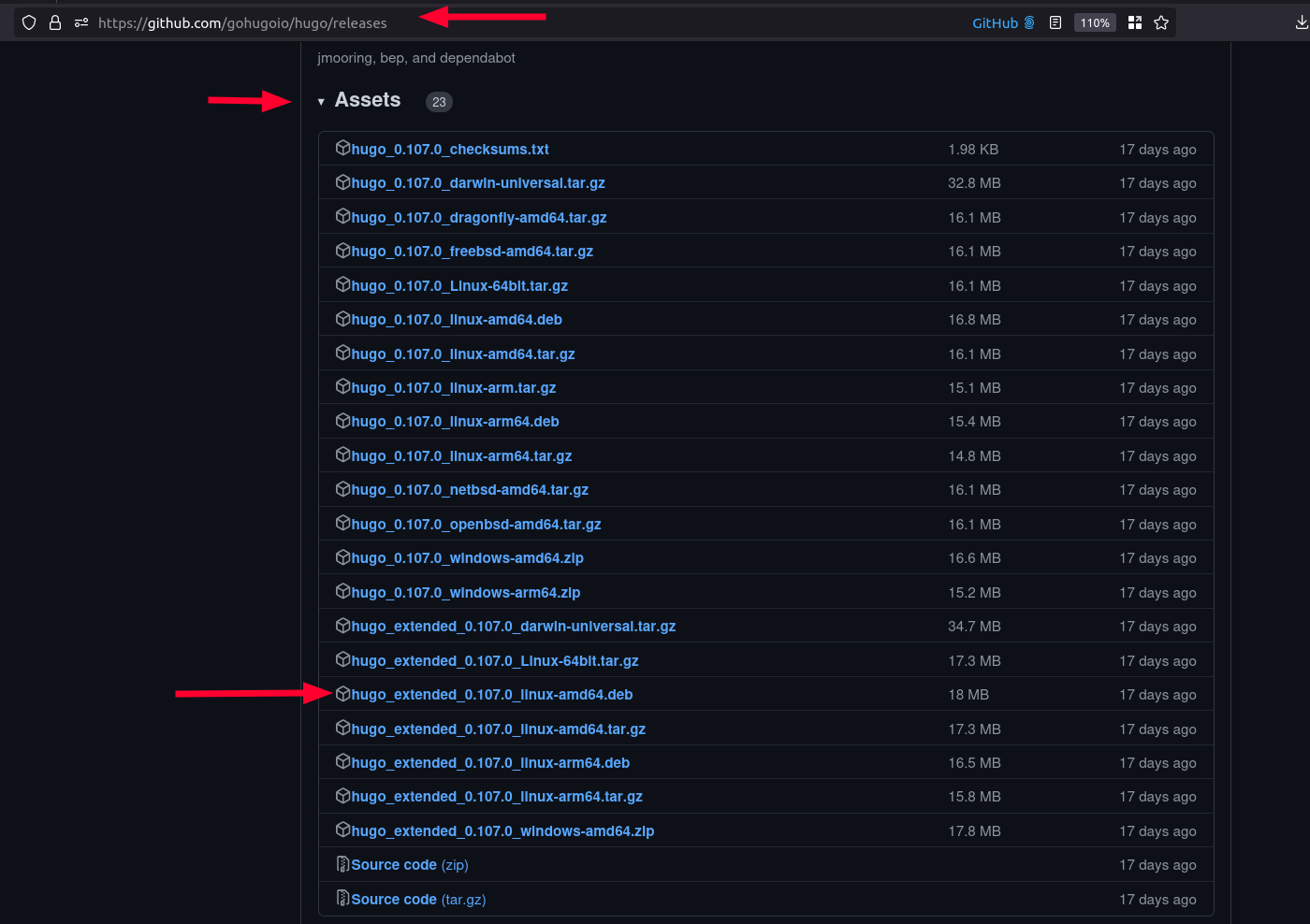
Task: Click the 32.8 MB size value
Action: tap(974, 183)
